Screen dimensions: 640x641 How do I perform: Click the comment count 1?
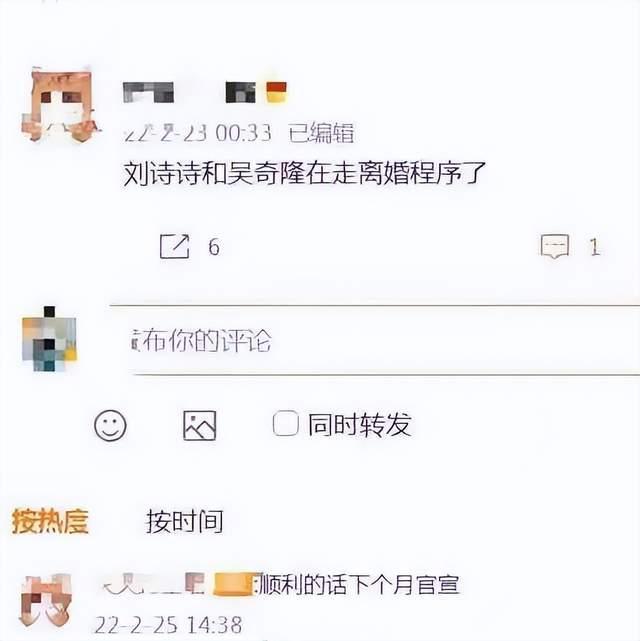[x=595, y=247]
